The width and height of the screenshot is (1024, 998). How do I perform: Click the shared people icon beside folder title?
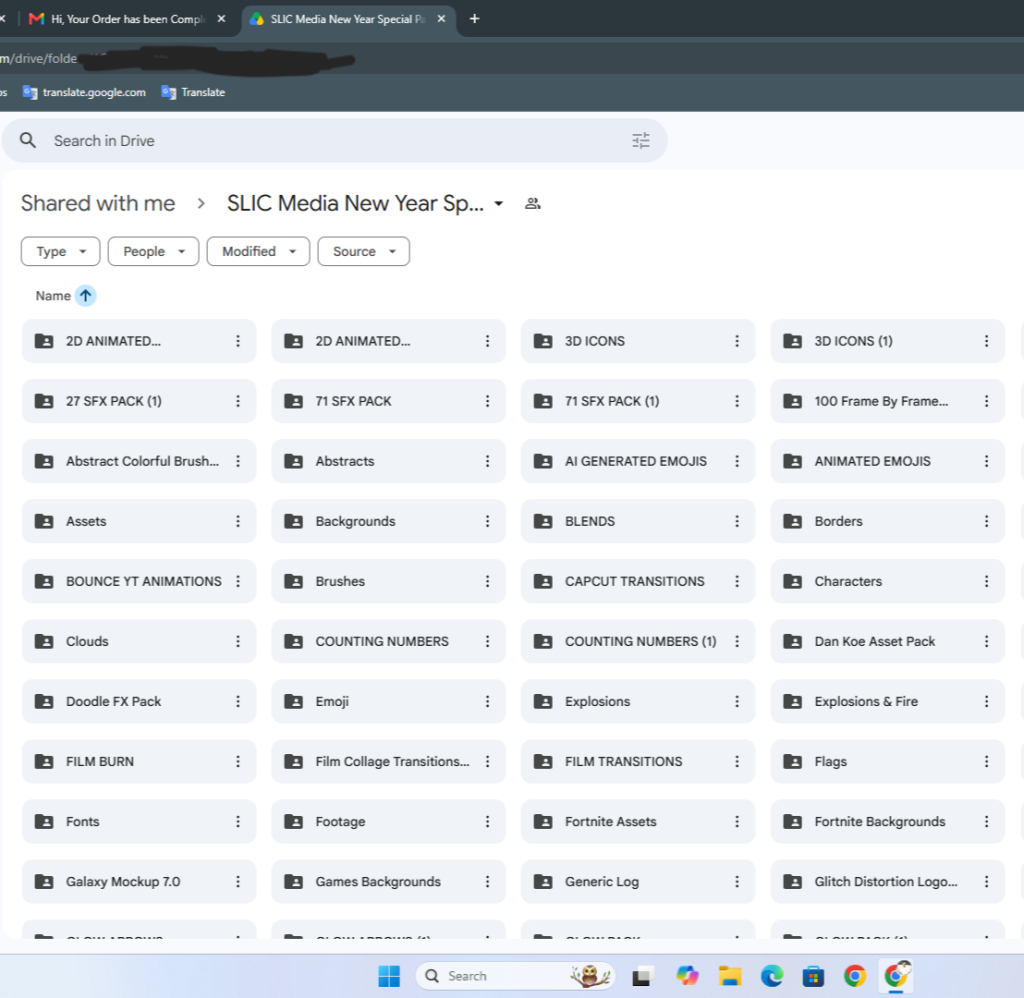click(533, 204)
